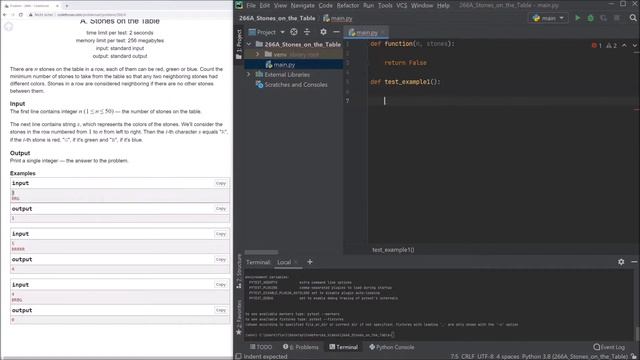Open the Event Log in bottom bar
Screen dimensions: 640x360
click(609, 347)
